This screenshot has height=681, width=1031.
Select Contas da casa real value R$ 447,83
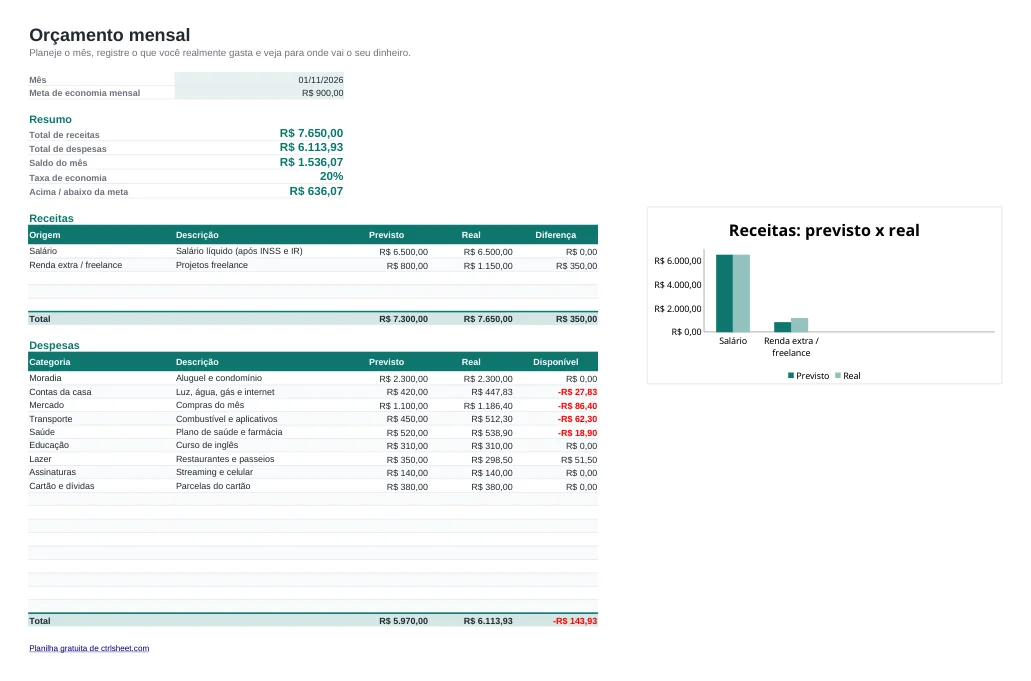(492, 392)
